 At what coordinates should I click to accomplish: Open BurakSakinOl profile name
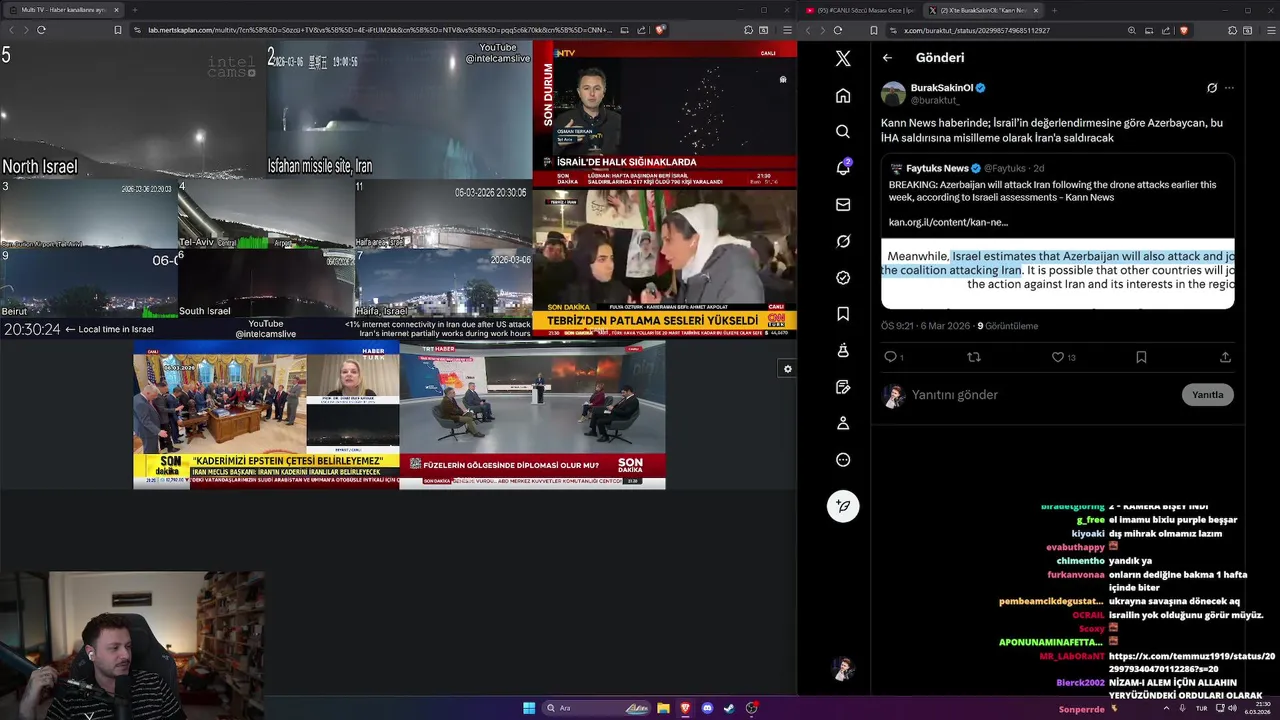click(x=941, y=88)
